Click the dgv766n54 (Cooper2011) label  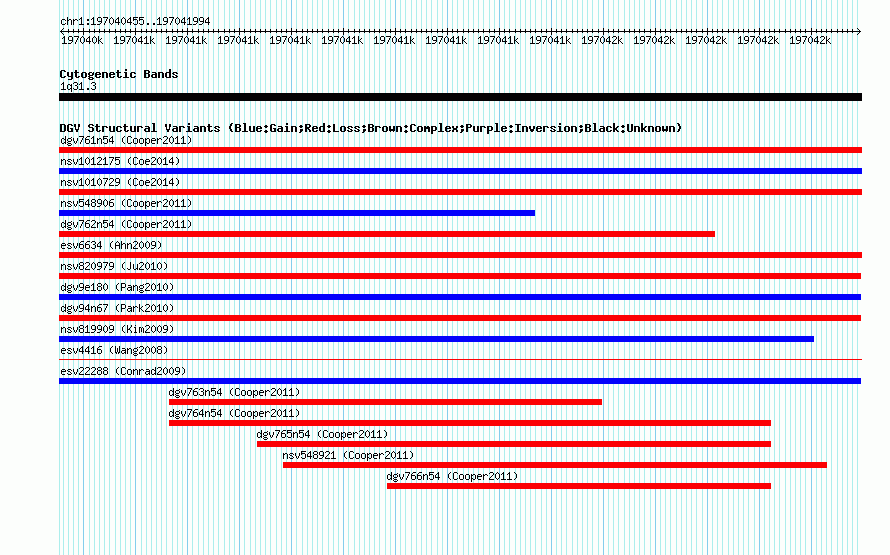coord(452,476)
